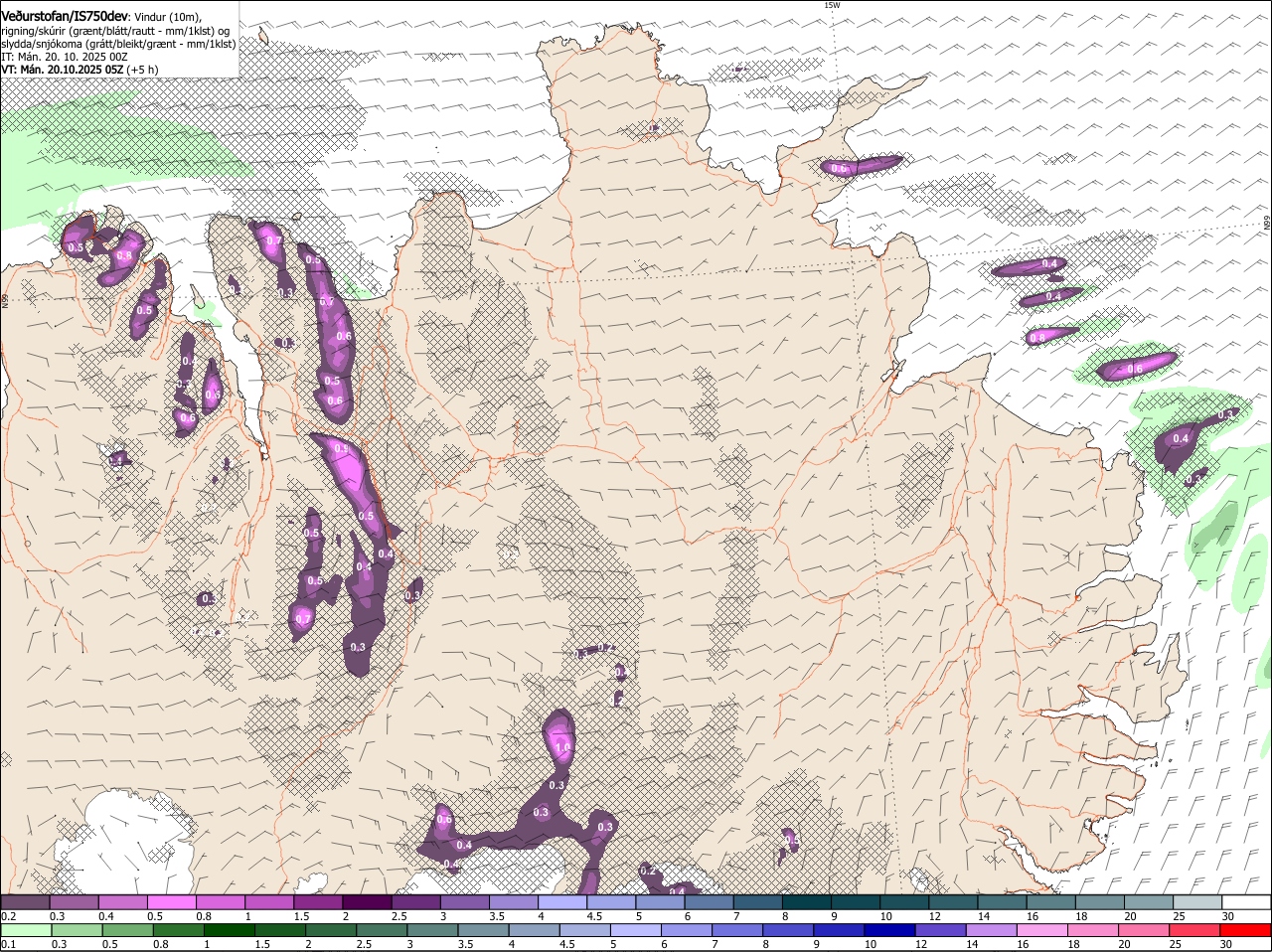Click the '1.0' precipitation value on the map
Screen dimensions: 1272x952
pyautogui.click(x=562, y=747)
